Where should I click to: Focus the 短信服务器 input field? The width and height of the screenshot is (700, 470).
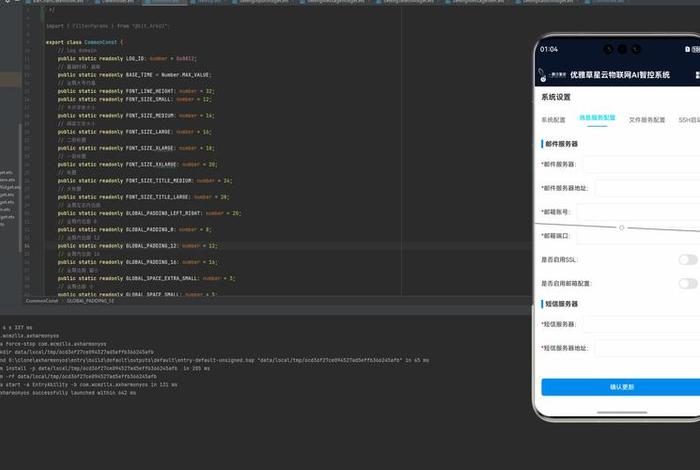tap(640, 324)
